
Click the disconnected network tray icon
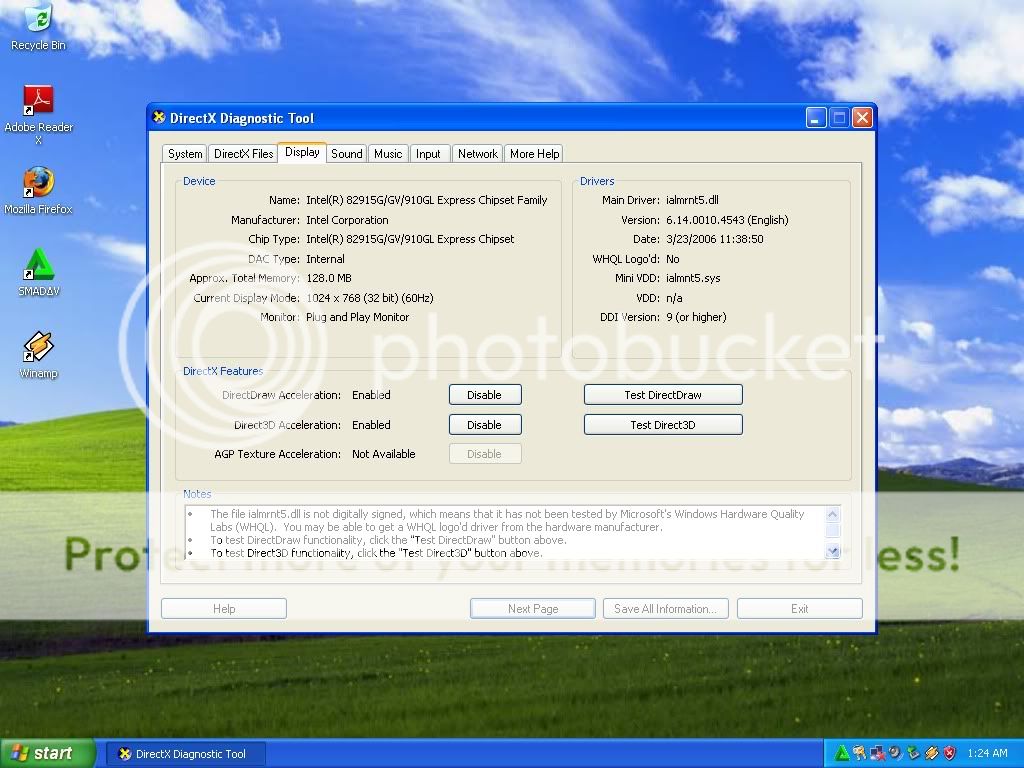(878, 753)
